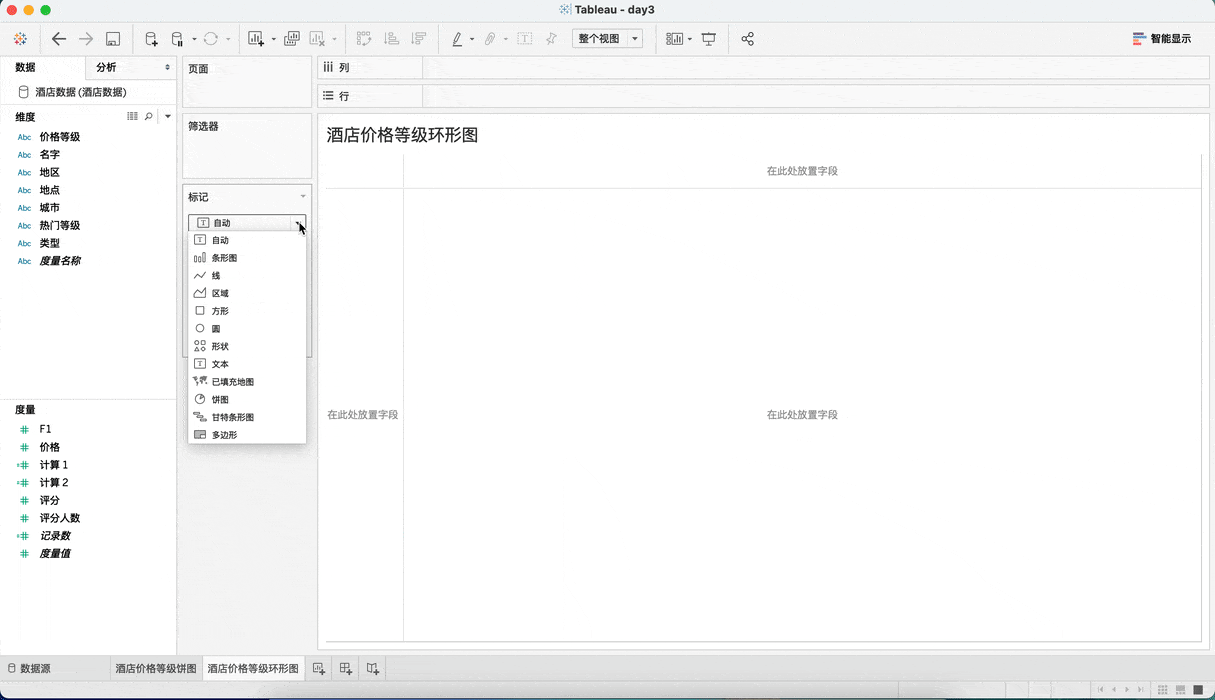Choose 多边形 mark type
Image resolution: width=1215 pixels, height=700 pixels.
[x=247, y=435]
